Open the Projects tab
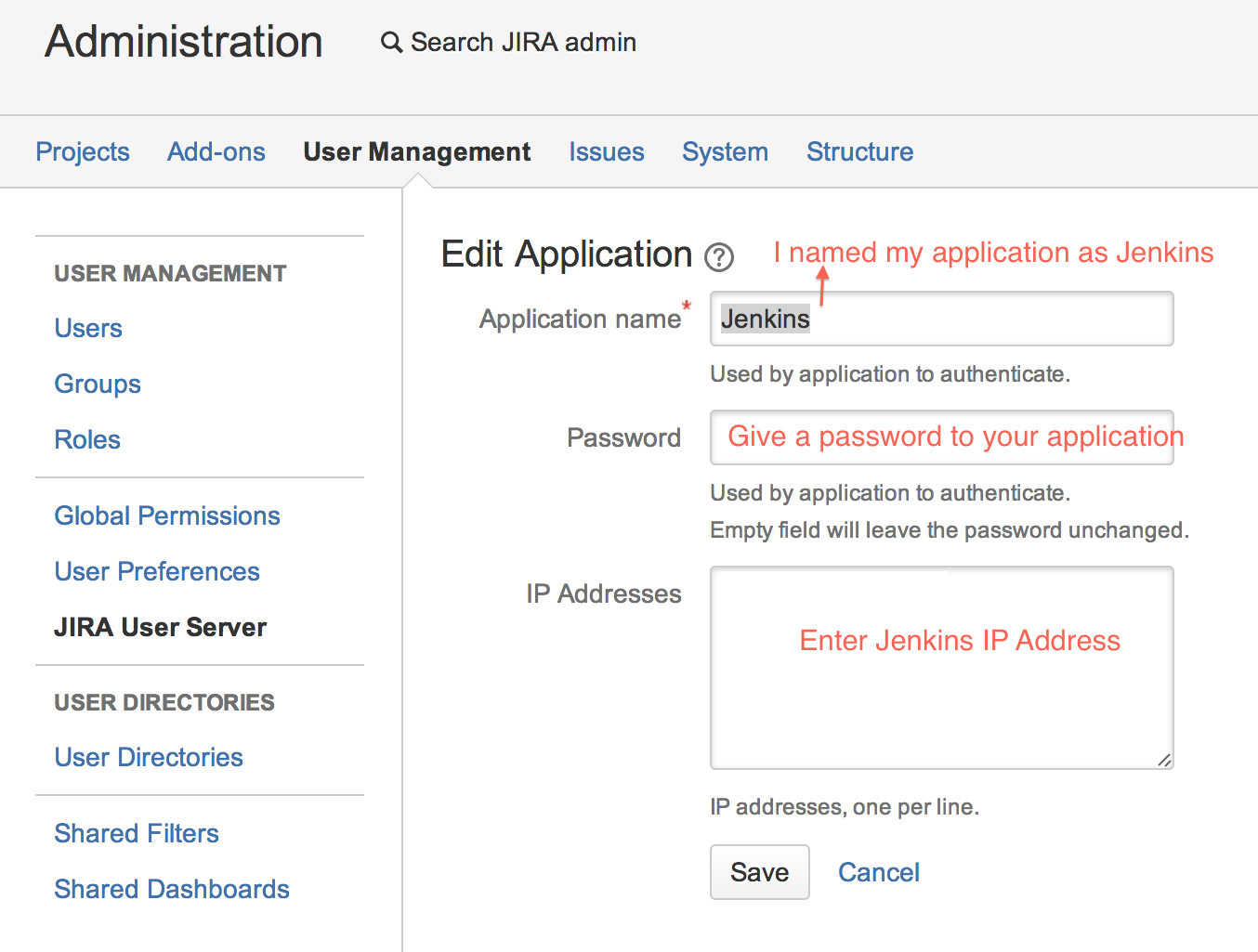1258x952 pixels. point(83,151)
